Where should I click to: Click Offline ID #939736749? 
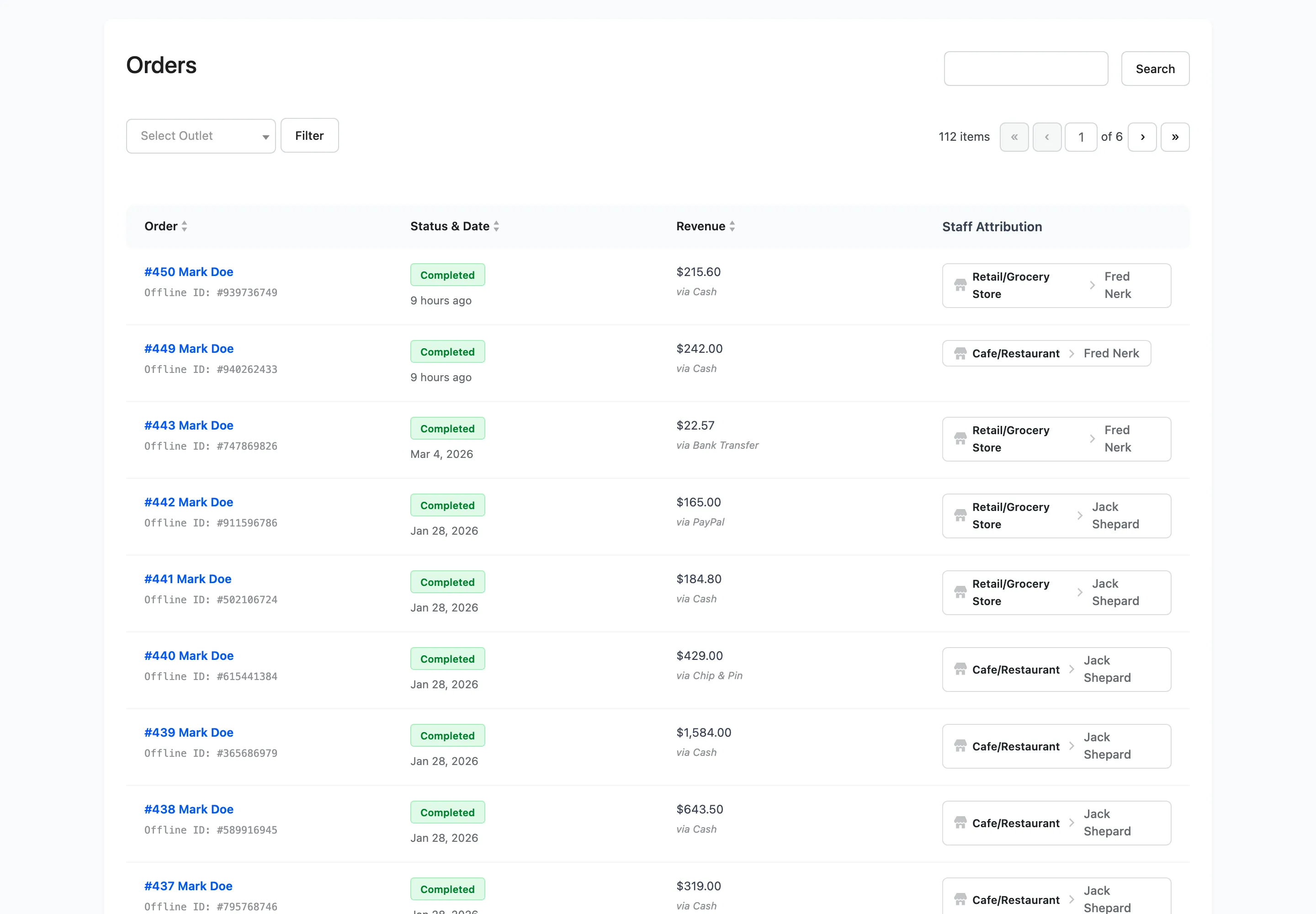(211, 292)
